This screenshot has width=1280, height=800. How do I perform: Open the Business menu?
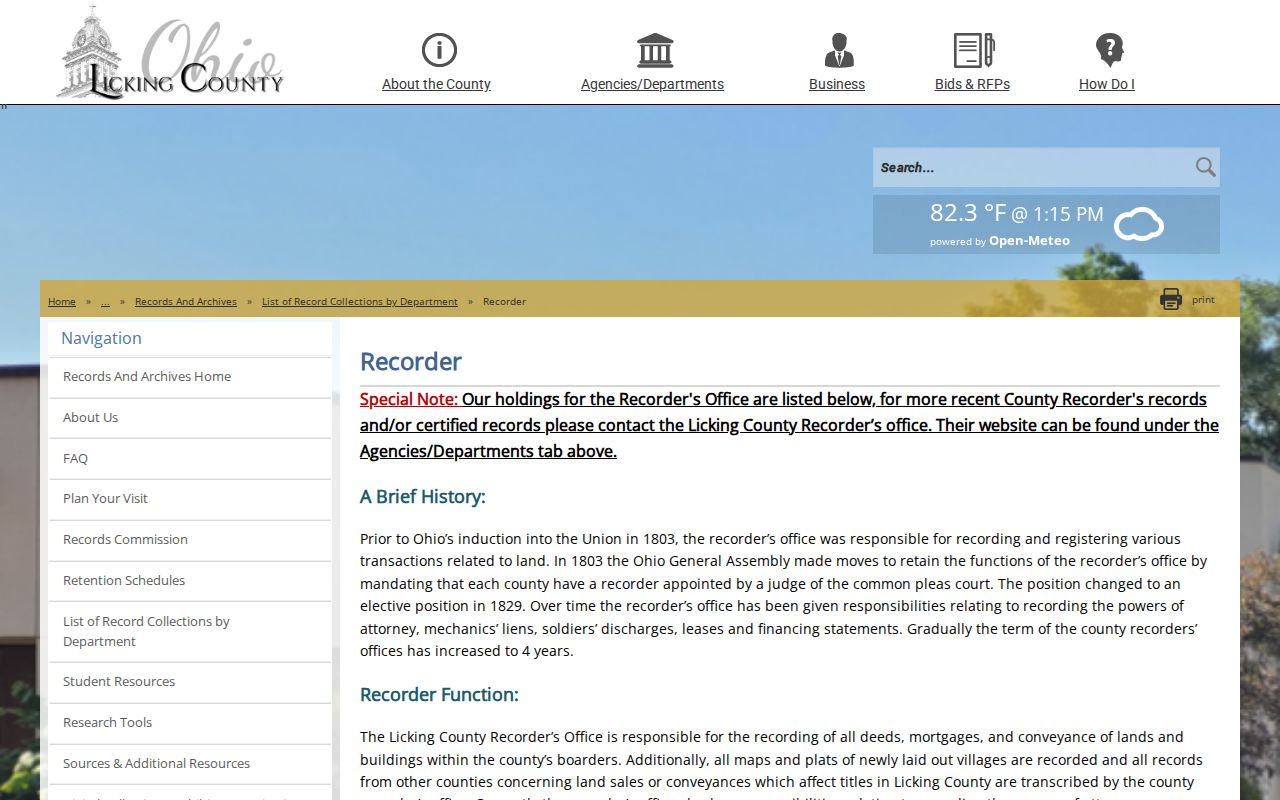pyautogui.click(x=837, y=84)
